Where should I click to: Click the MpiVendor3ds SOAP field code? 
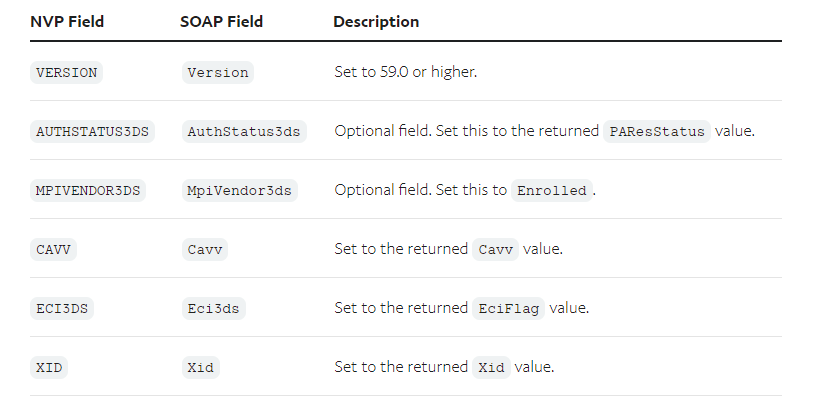(240, 190)
